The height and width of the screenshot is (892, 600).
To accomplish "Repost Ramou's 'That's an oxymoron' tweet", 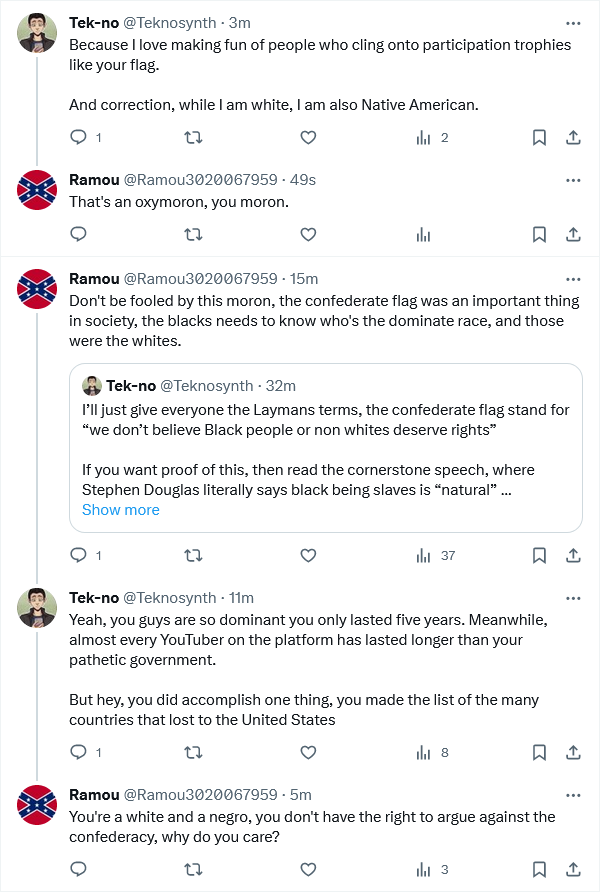I will click(x=193, y=234).
